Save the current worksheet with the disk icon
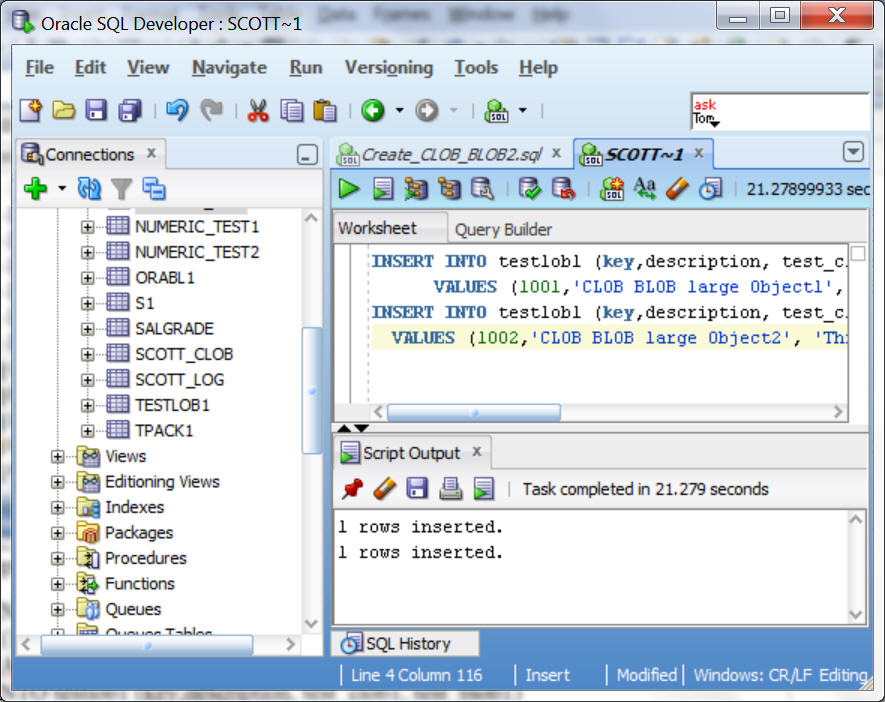885x702 pixels. 97,110
